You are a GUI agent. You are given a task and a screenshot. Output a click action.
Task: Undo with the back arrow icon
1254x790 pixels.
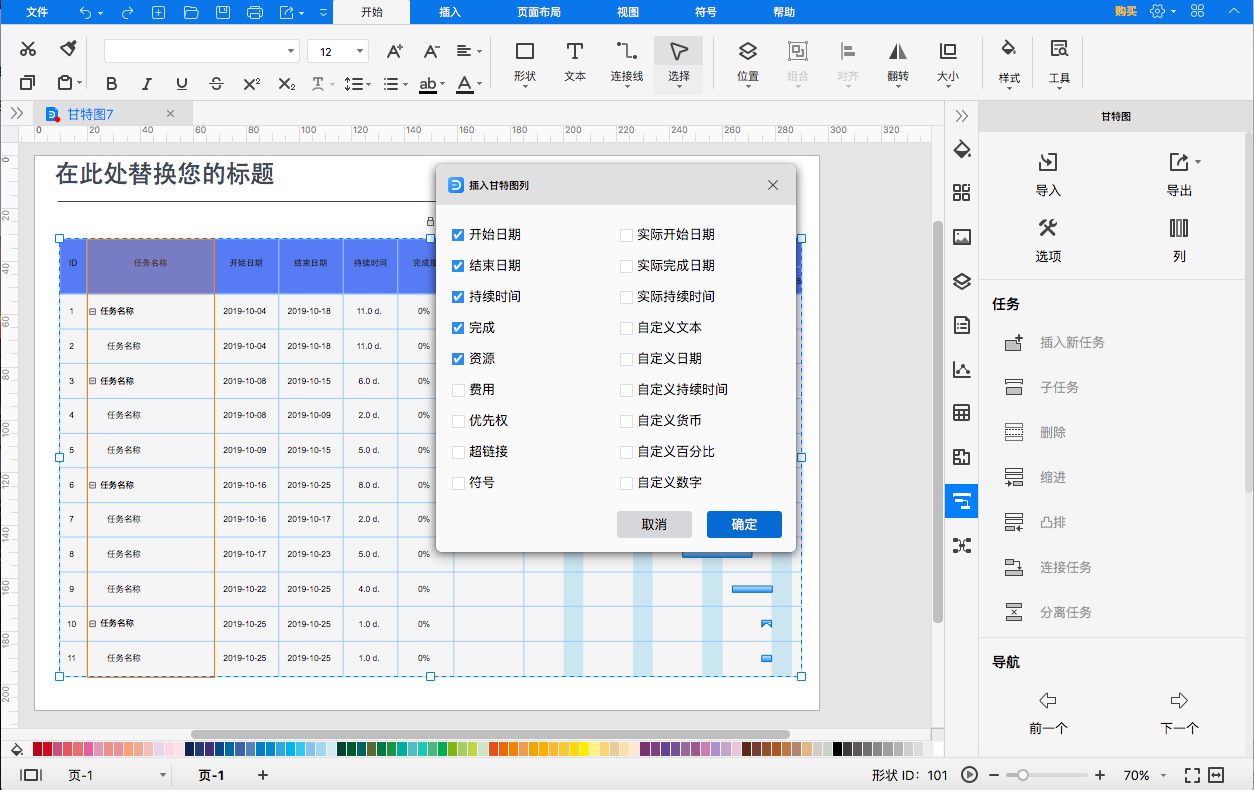click(x=85, y=12)
